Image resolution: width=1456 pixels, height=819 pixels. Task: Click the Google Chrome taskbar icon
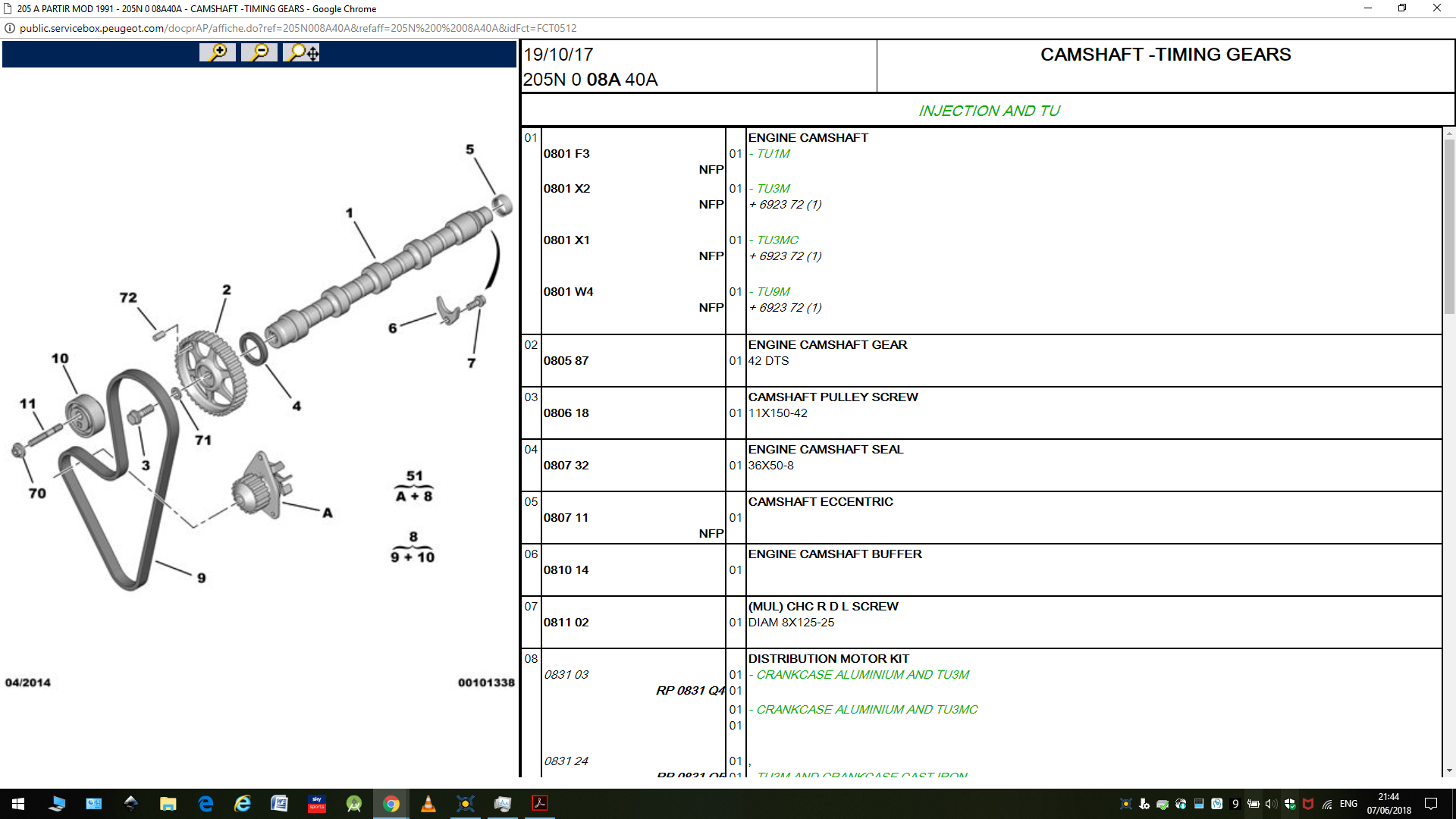[391, 804]
